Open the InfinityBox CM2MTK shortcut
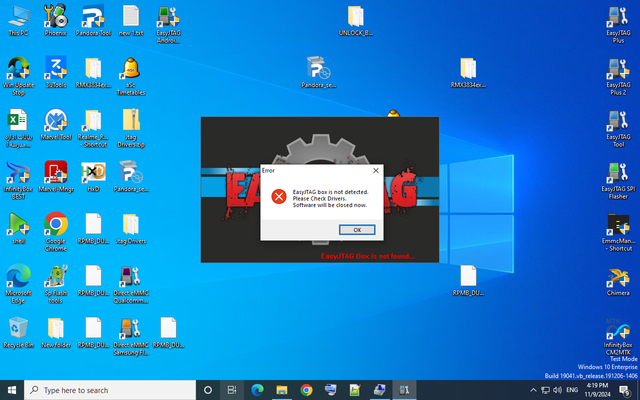Screen dimensions: 640x400 618,337
